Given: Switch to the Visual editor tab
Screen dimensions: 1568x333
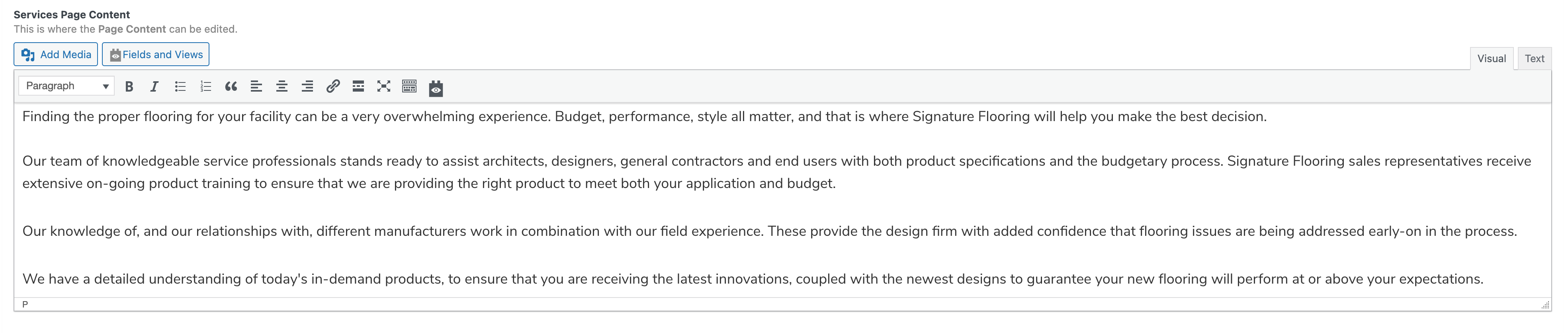Looking at the screenshot, I should [x=1491, y=59].
